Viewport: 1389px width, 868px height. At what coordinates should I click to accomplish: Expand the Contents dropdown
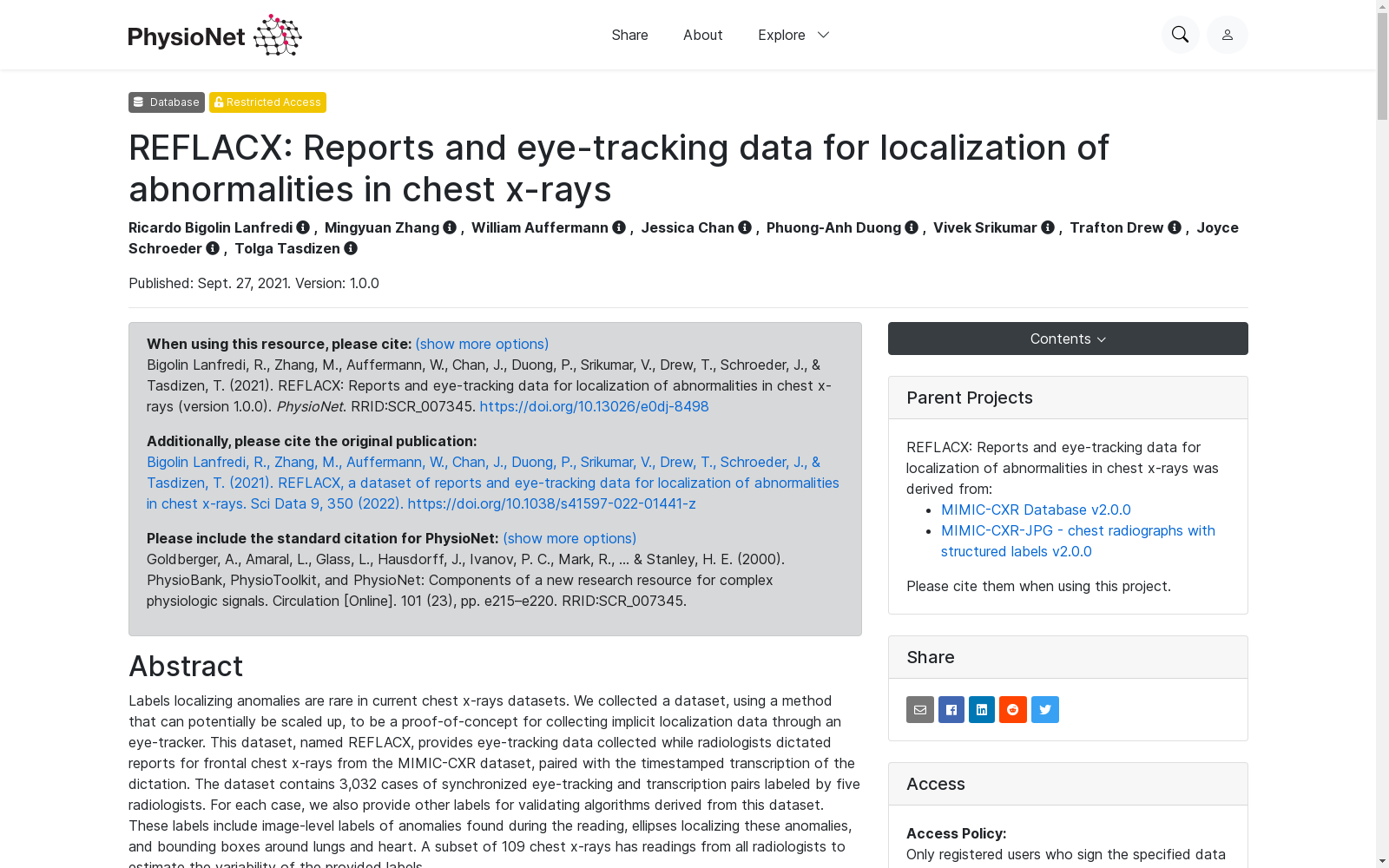pyautogui.click(x=1068, y=339)
